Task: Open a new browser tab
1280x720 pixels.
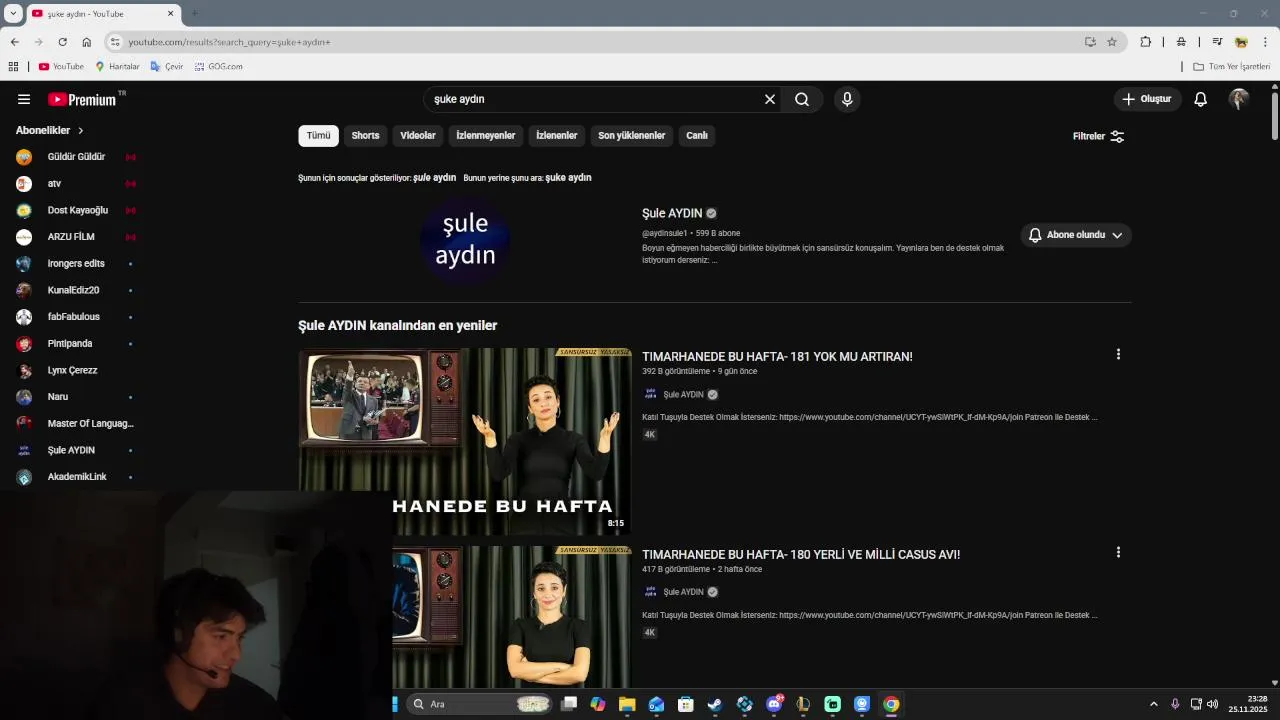Action: pos(194,13)
